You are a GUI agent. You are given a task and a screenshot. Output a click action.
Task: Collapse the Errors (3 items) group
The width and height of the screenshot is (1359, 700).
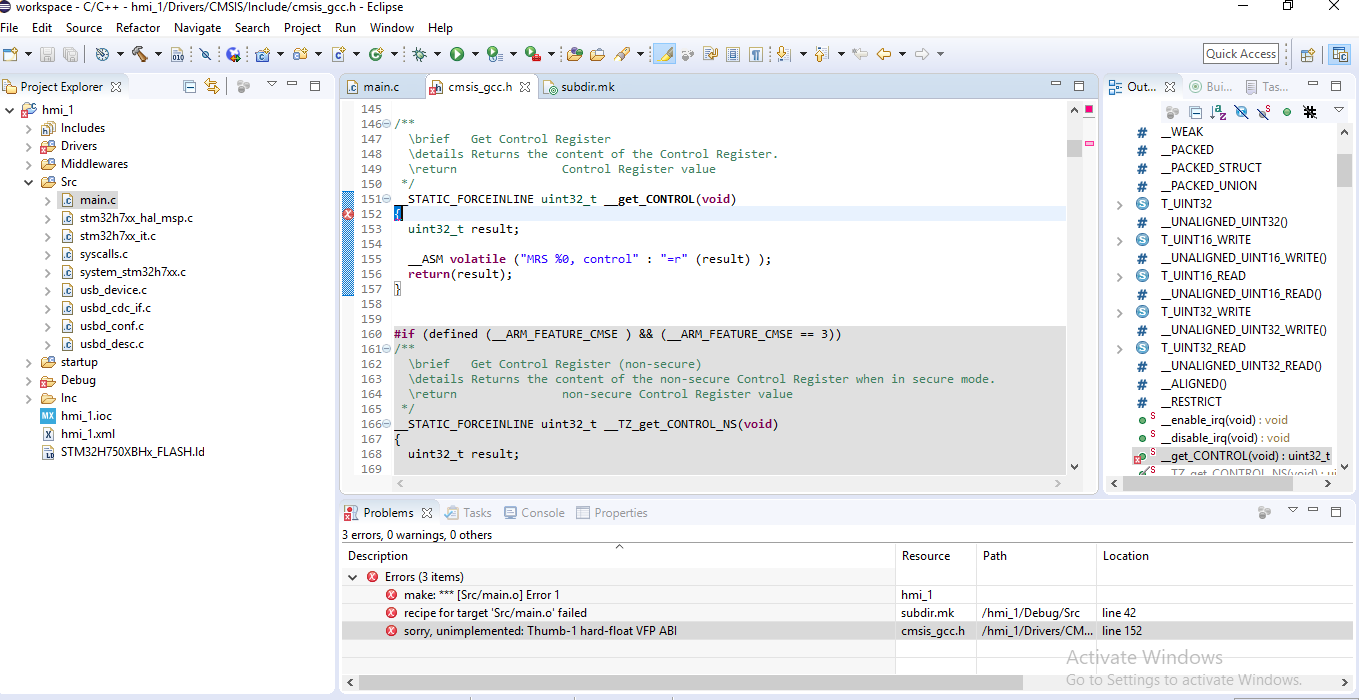coord(352,577)
